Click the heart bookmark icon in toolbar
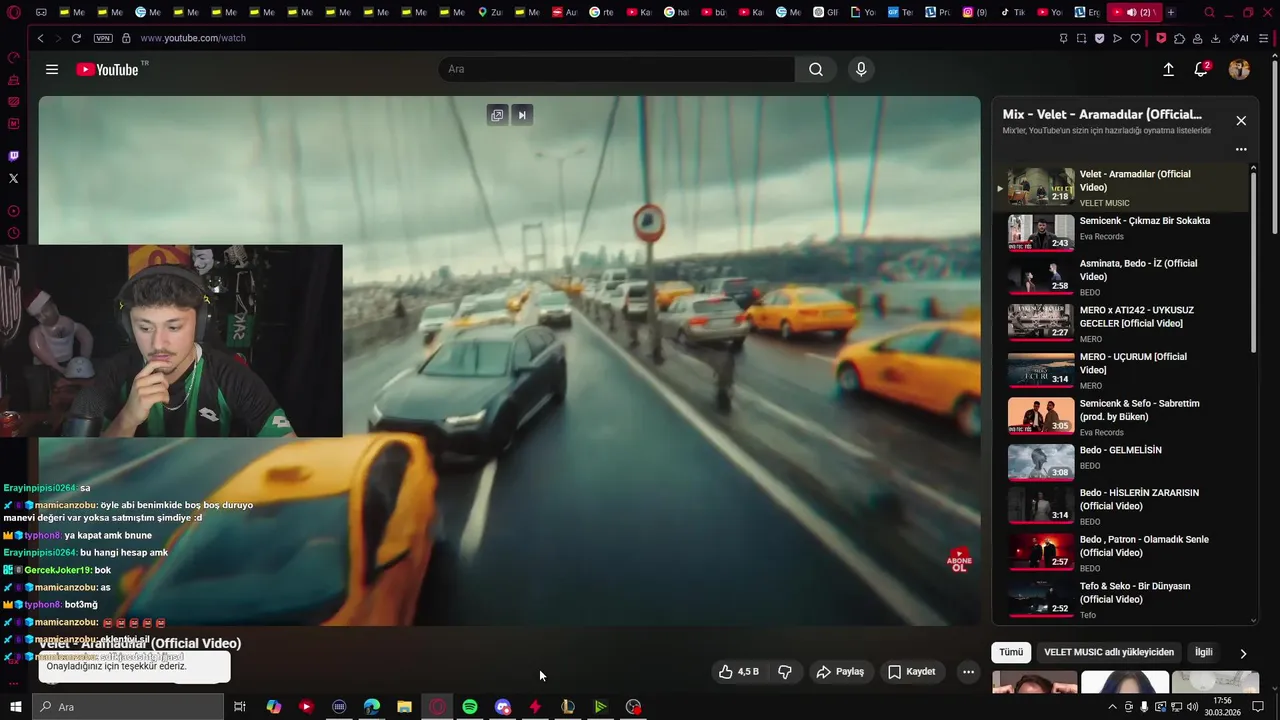1280x720 pixels. (x=1135, y=38)
